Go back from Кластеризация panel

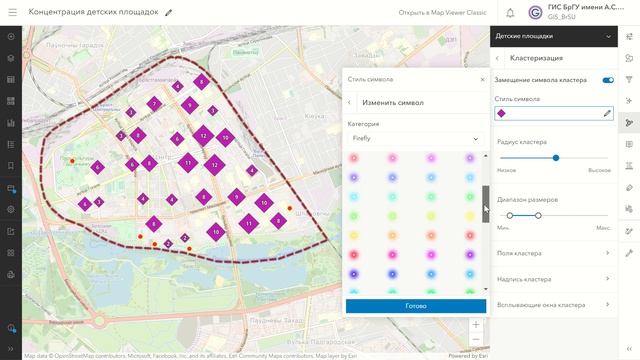pyautogui.click(x=497, y=58)
